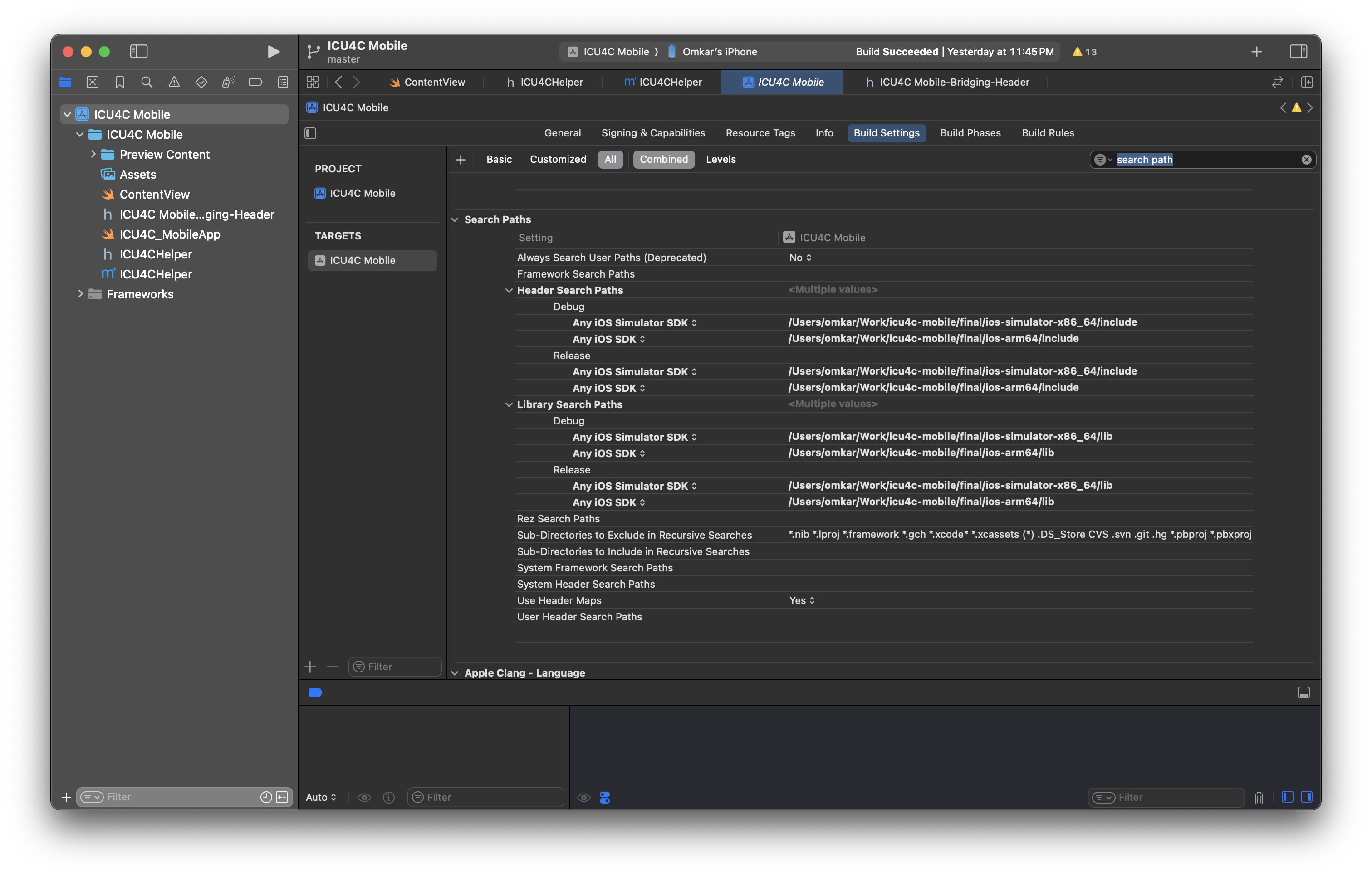
Task: Open the Debug navigator spray icon
Action: (228, 83)
